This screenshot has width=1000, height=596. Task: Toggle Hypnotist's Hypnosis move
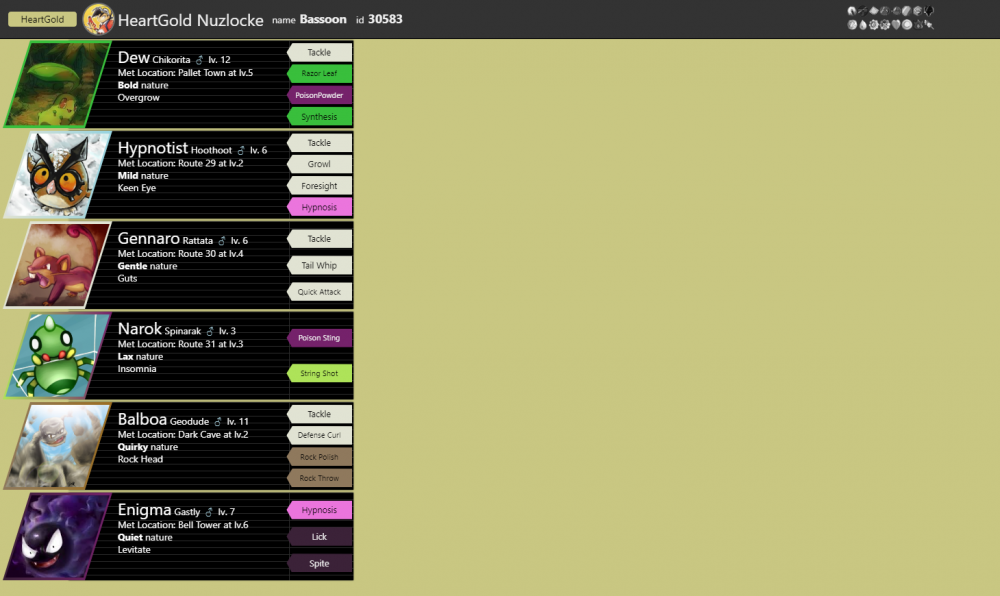tap(319, 205)
